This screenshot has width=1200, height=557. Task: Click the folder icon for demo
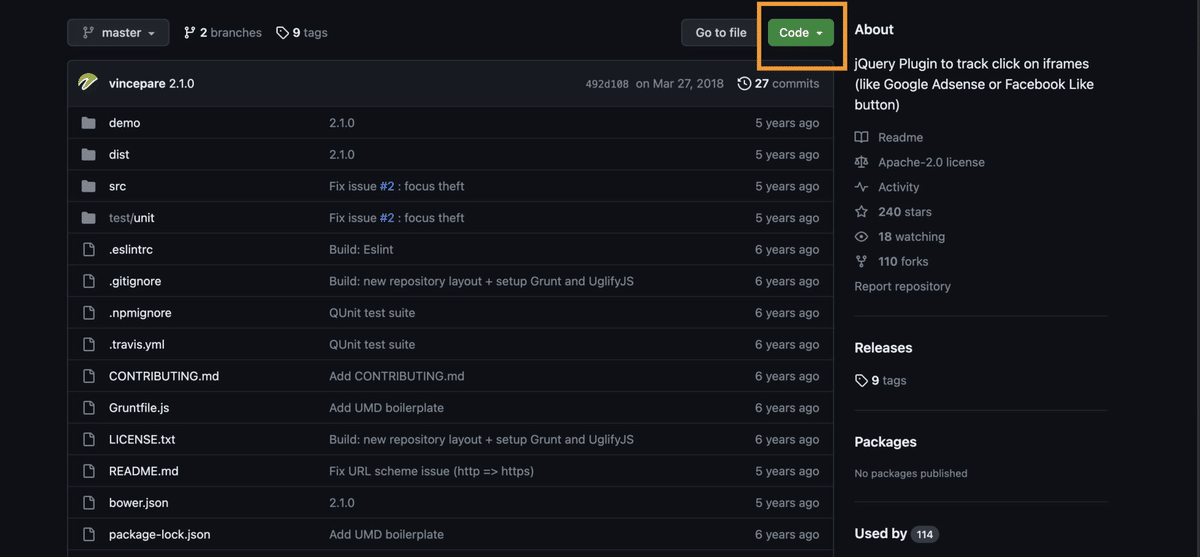(88, 123)
